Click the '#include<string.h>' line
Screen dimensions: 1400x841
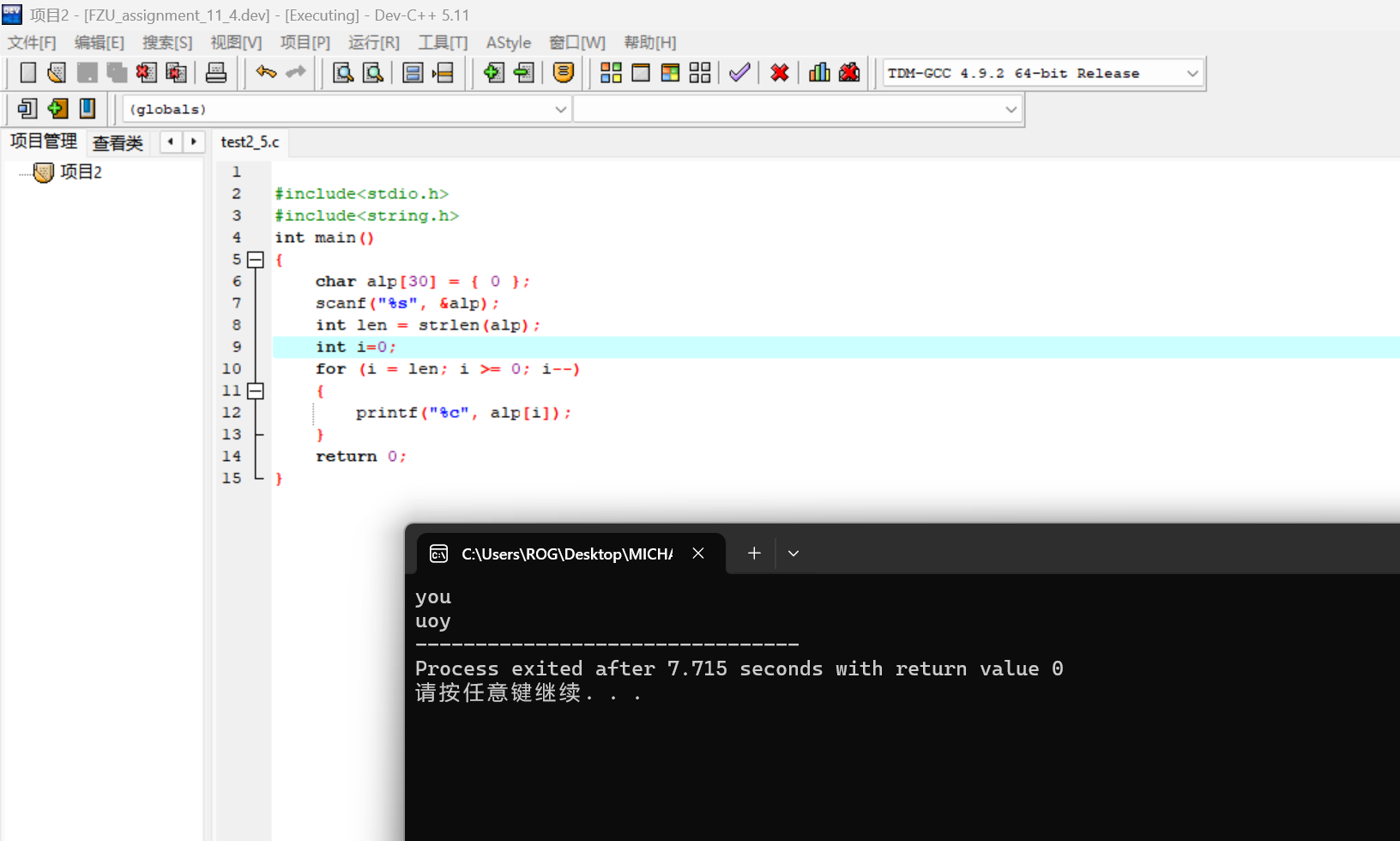point(366,215)
